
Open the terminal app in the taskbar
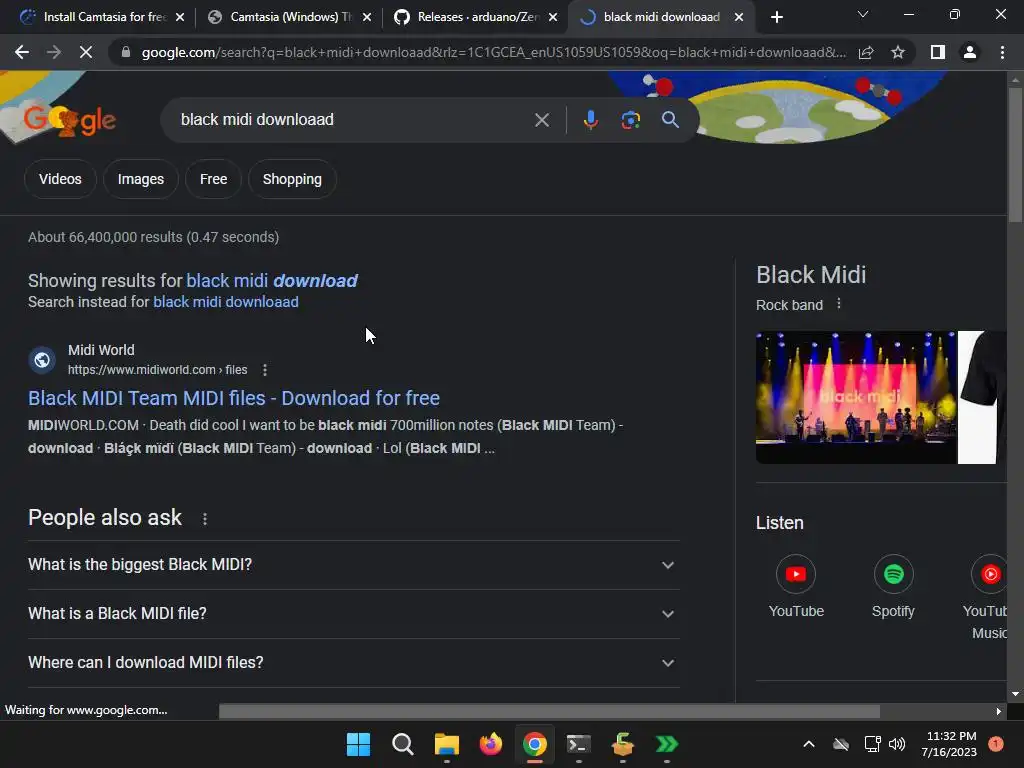(579, 744)
